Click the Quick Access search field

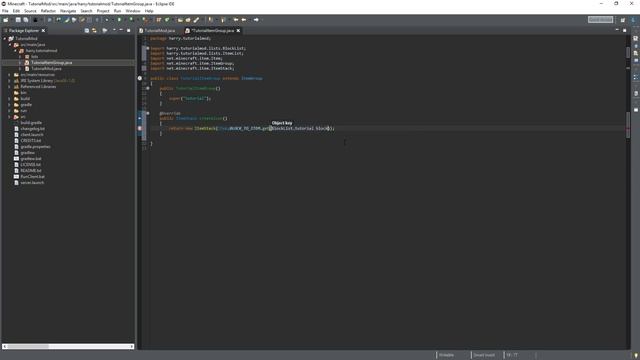pyautogui.click(x=600, y=20)
